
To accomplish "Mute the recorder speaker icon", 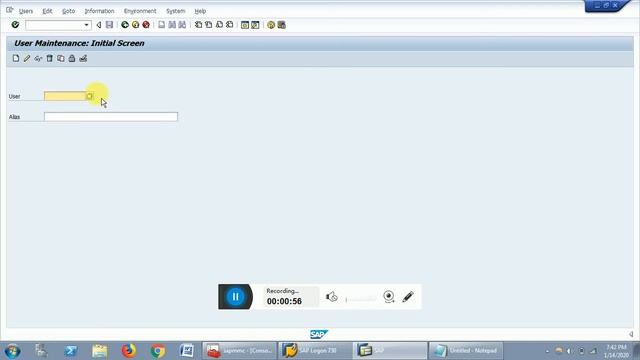I will pyautogui.click(x=331, y=297).
